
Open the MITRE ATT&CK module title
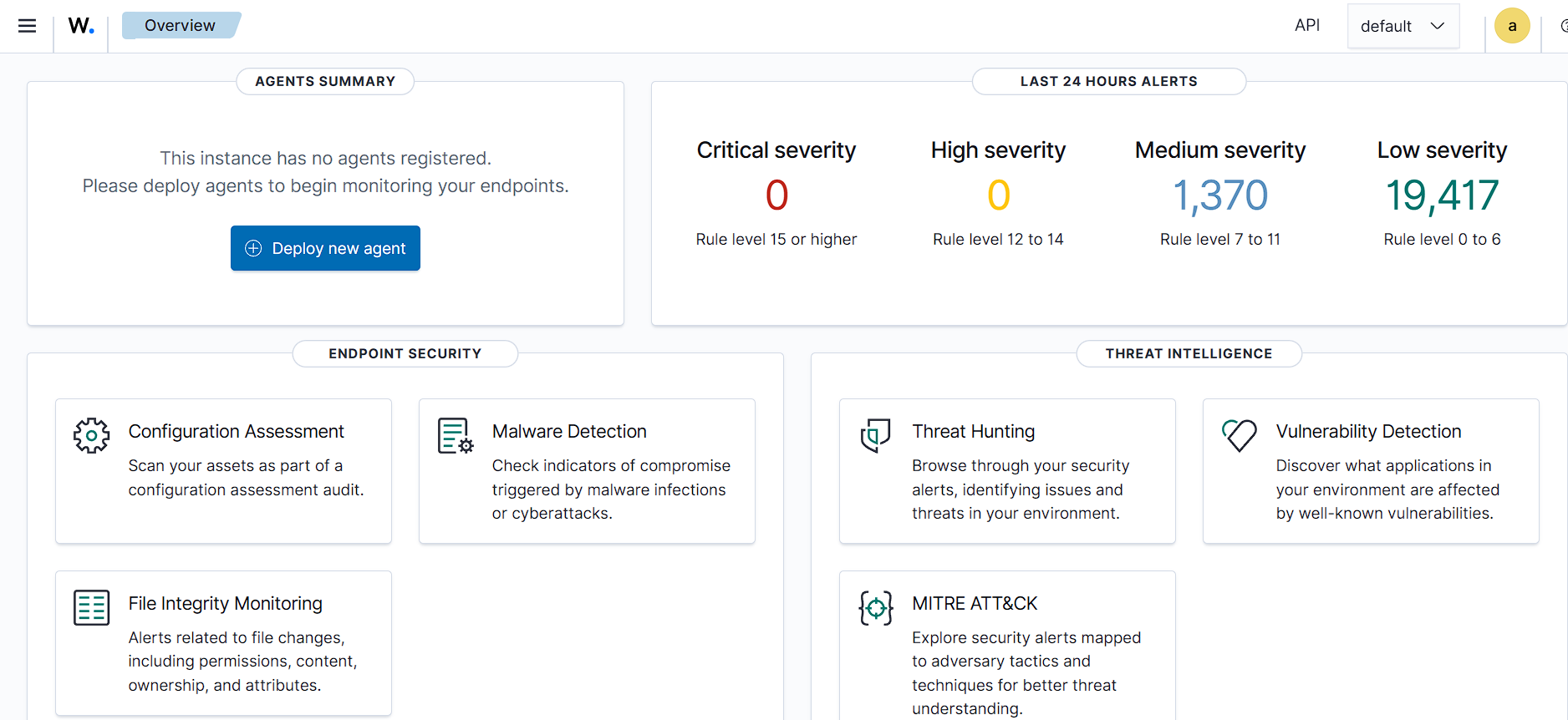[x=975, y=603]
